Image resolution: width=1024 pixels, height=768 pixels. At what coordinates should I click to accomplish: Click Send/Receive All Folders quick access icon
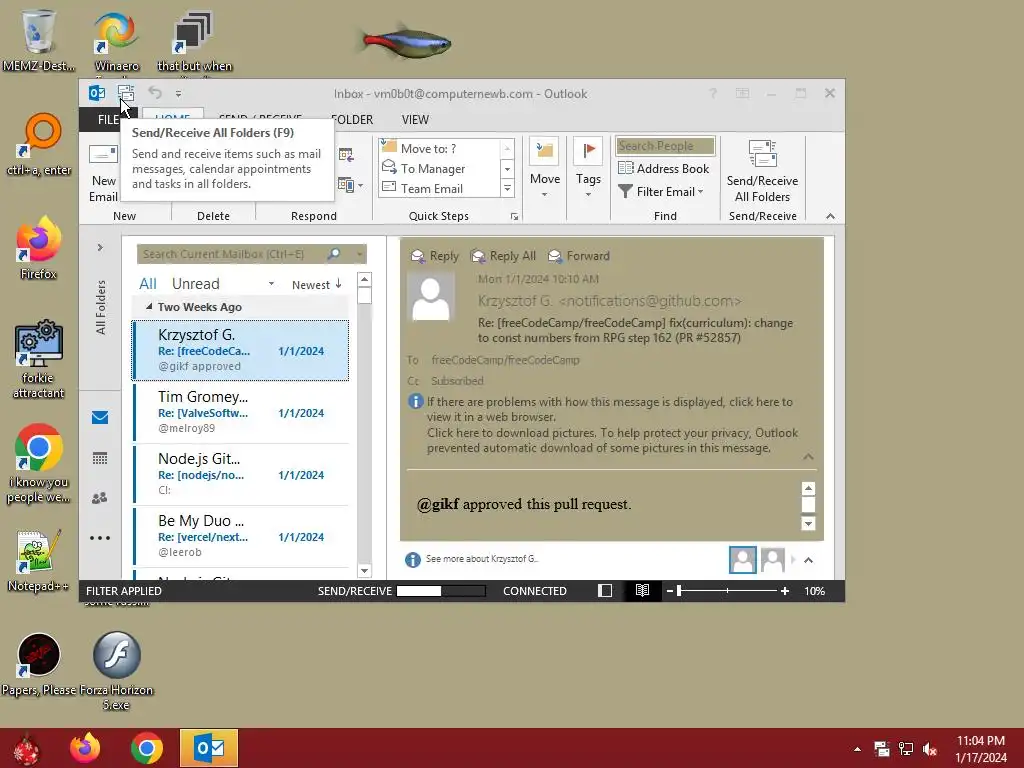[125, 93]
